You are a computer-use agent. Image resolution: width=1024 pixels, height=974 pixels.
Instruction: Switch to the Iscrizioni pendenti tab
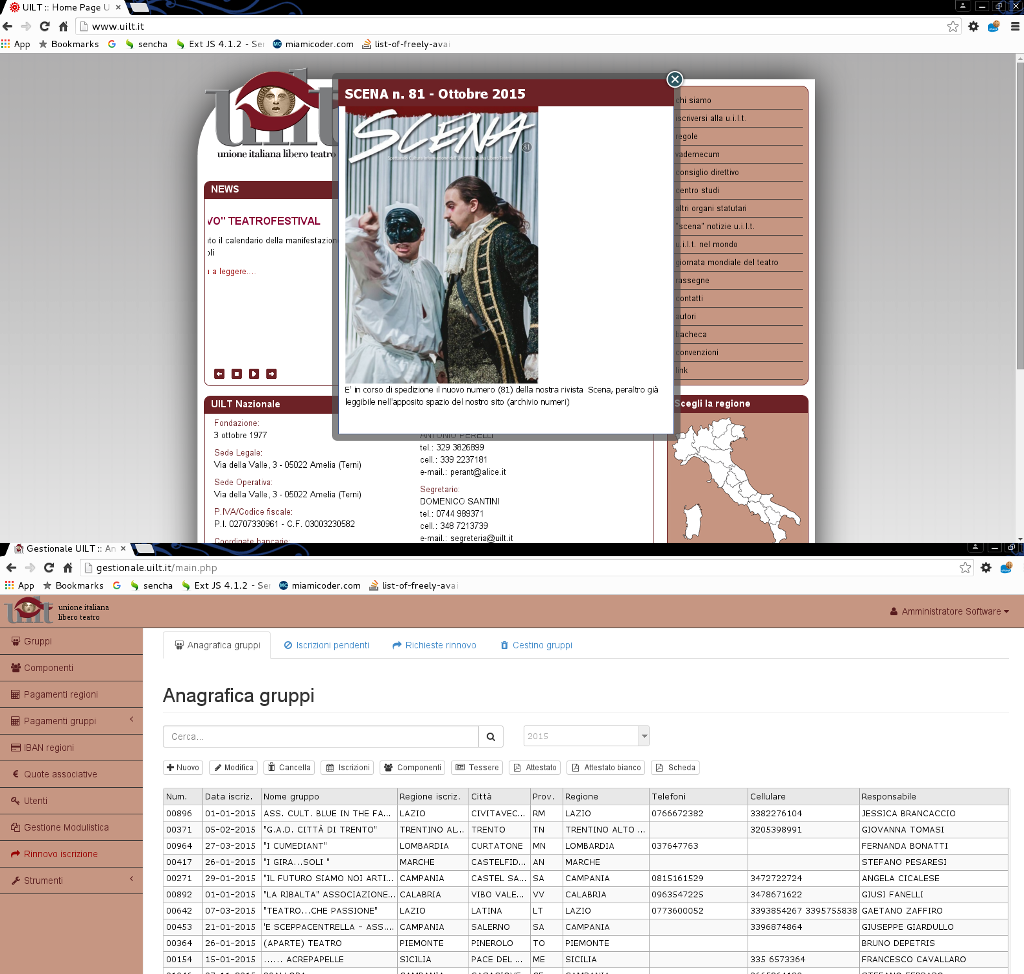point(327,645)
